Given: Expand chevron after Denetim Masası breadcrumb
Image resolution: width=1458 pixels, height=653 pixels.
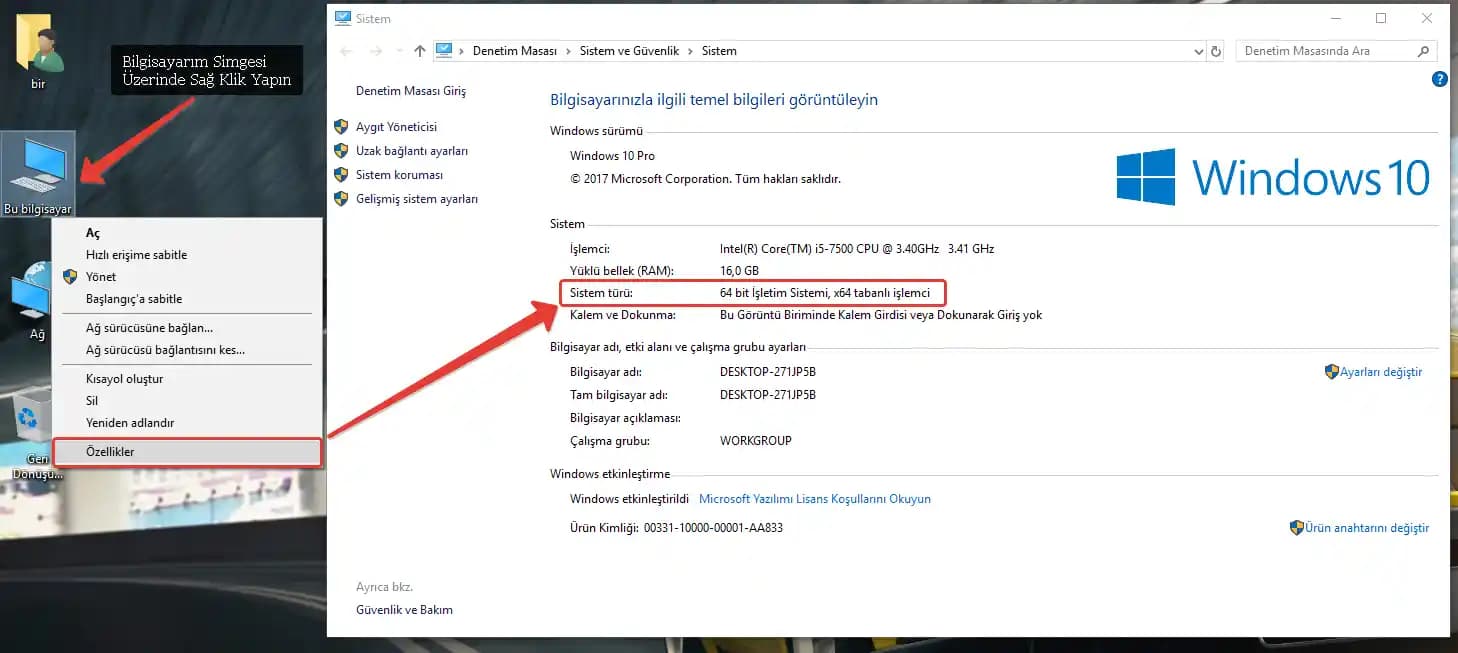Looking at the screenshot, I should 568,51.
